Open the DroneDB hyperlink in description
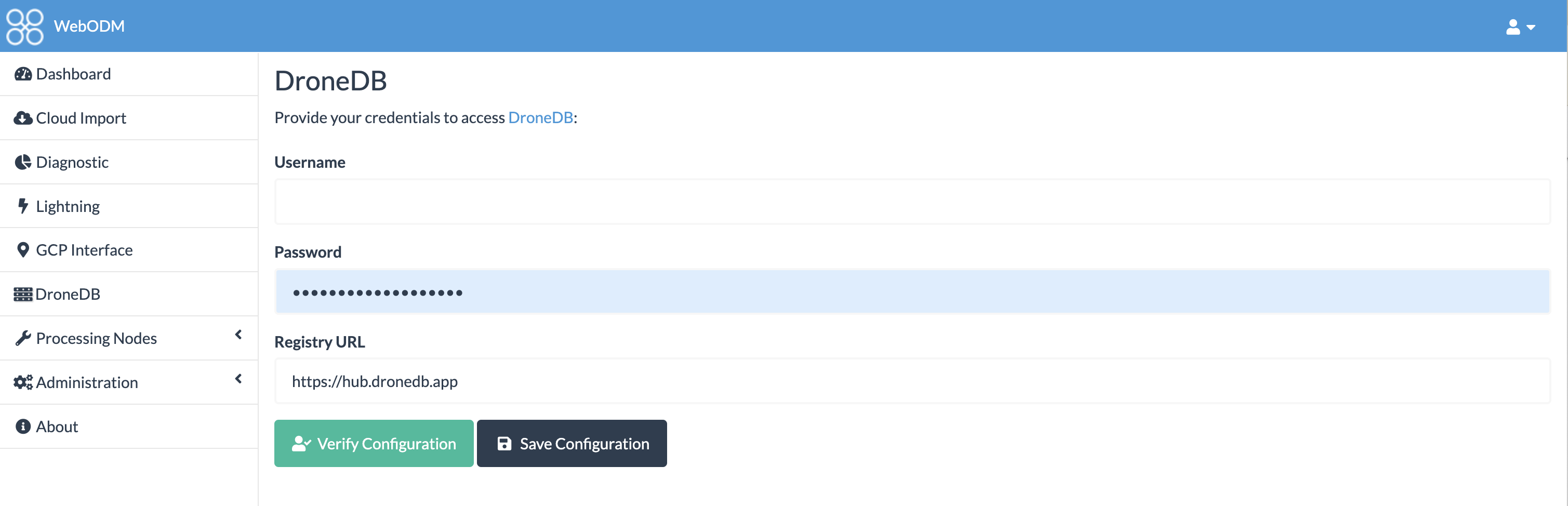This screenshot has width=1568, height=506. tap(540, 117)
